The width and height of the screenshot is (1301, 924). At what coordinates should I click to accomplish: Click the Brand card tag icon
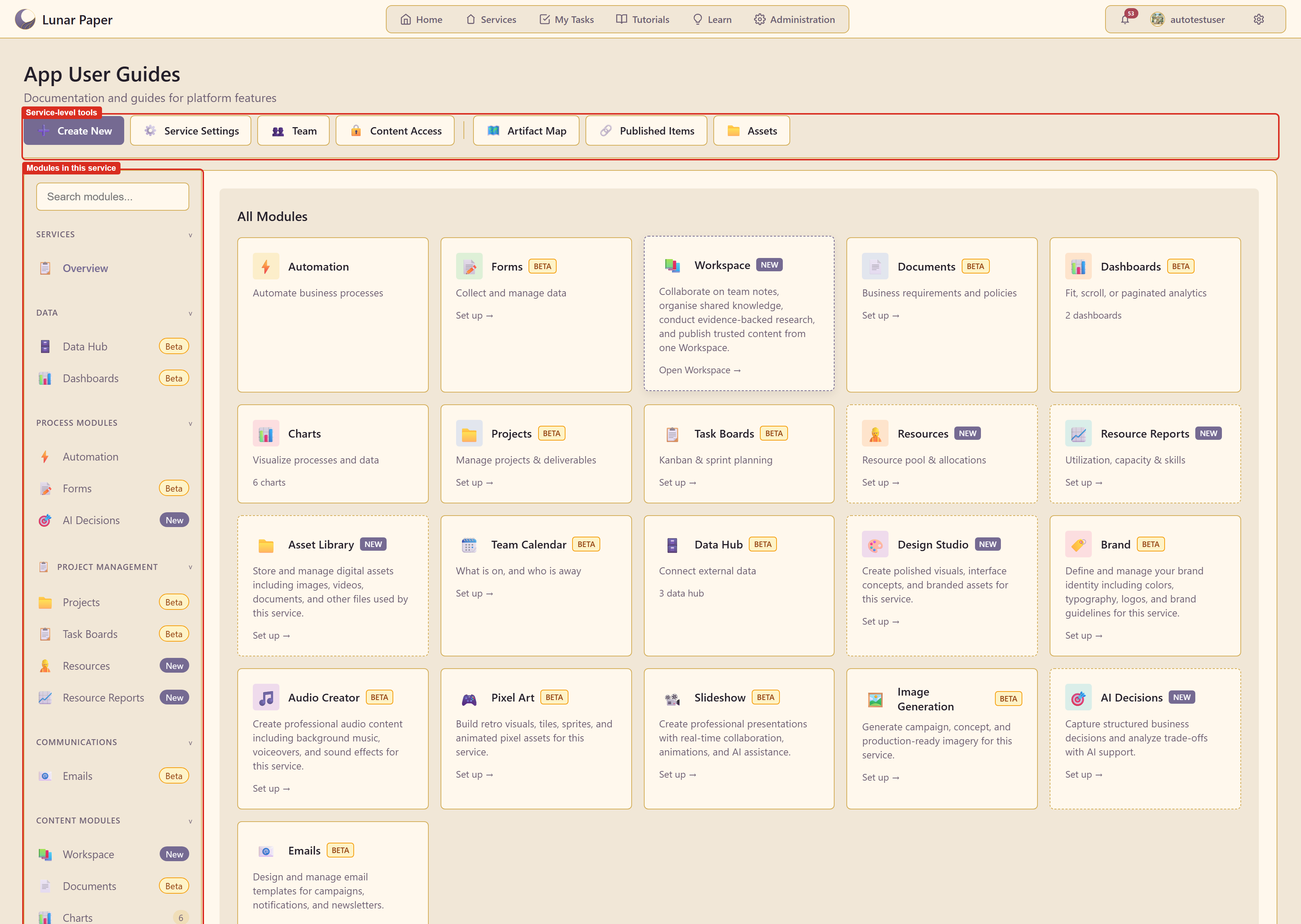[x=1078, y=544]
